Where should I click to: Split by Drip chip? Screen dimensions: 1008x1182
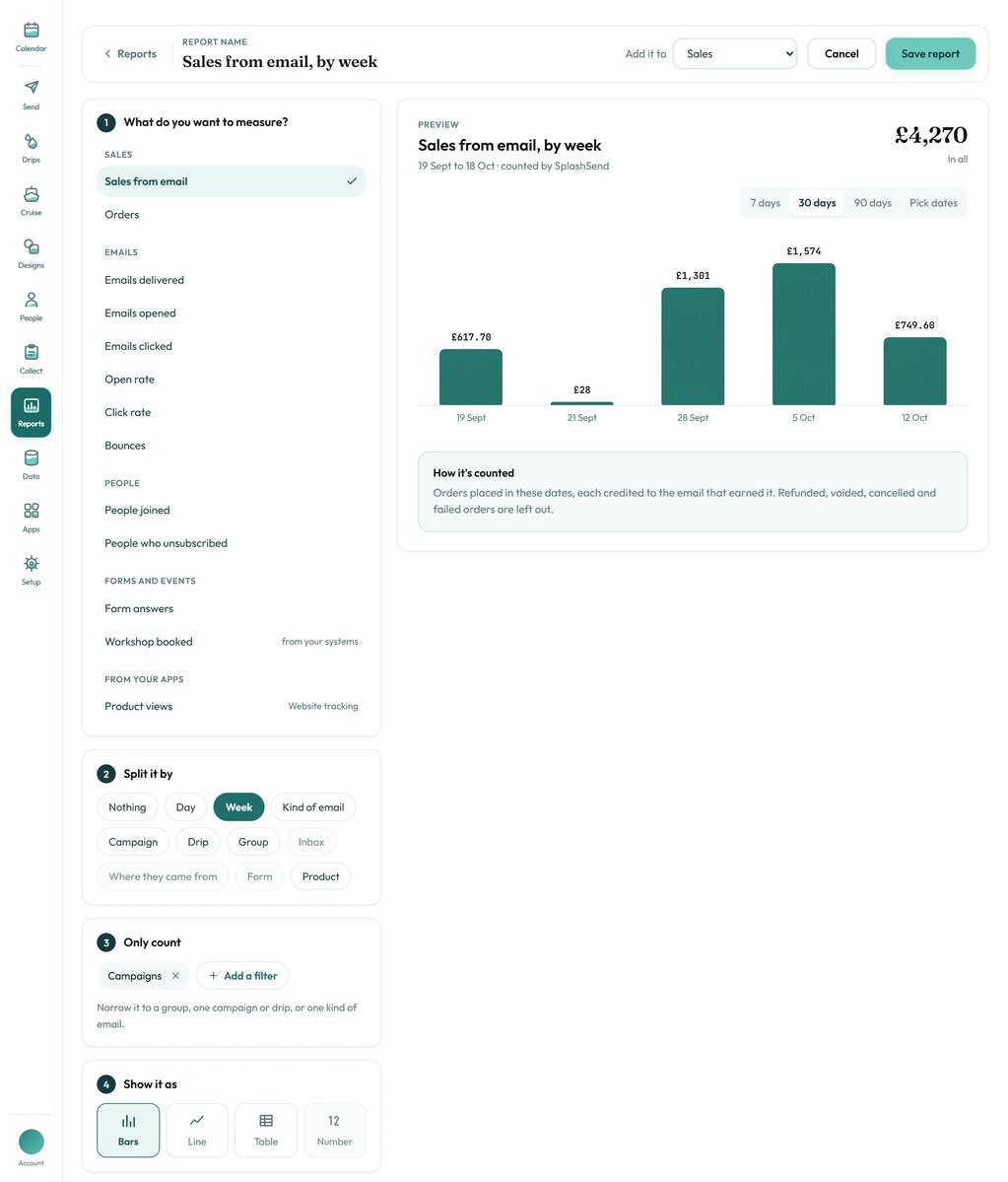198,841
